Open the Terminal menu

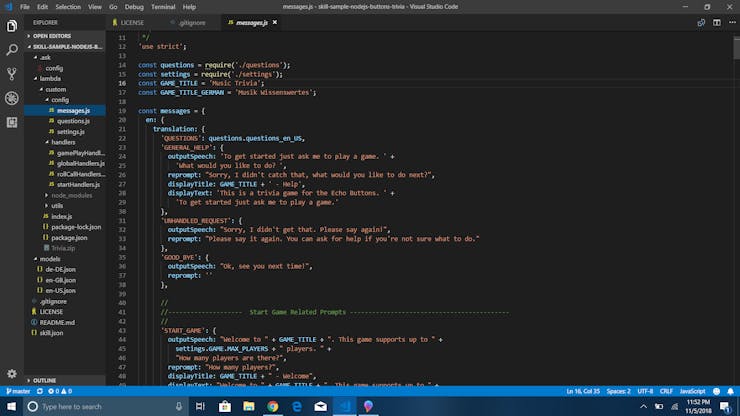tap(163, 7)
